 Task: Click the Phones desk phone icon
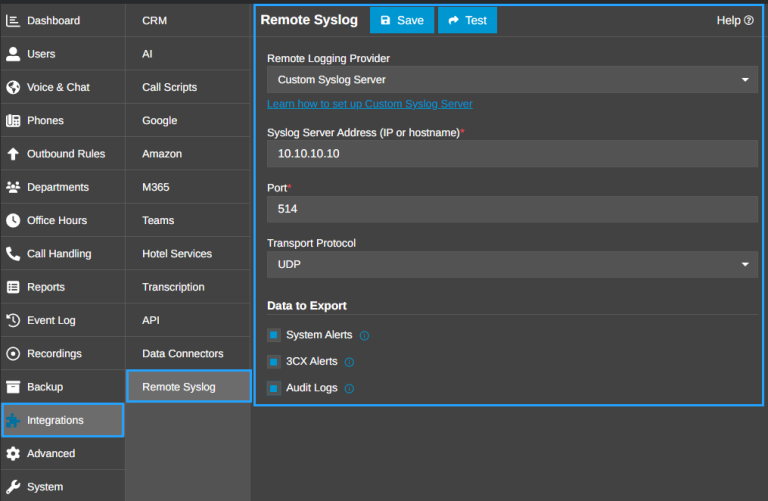click(x=13, y=120)
